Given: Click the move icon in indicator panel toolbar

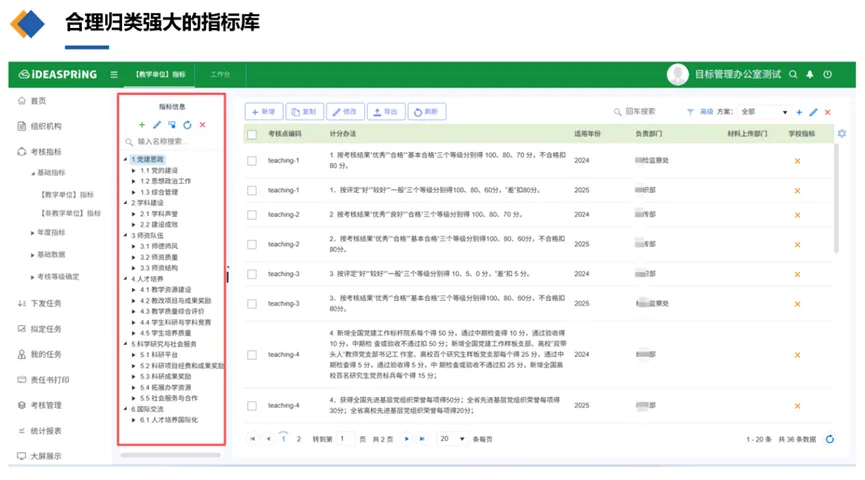Looking at the screenshot, I should 172,125.
